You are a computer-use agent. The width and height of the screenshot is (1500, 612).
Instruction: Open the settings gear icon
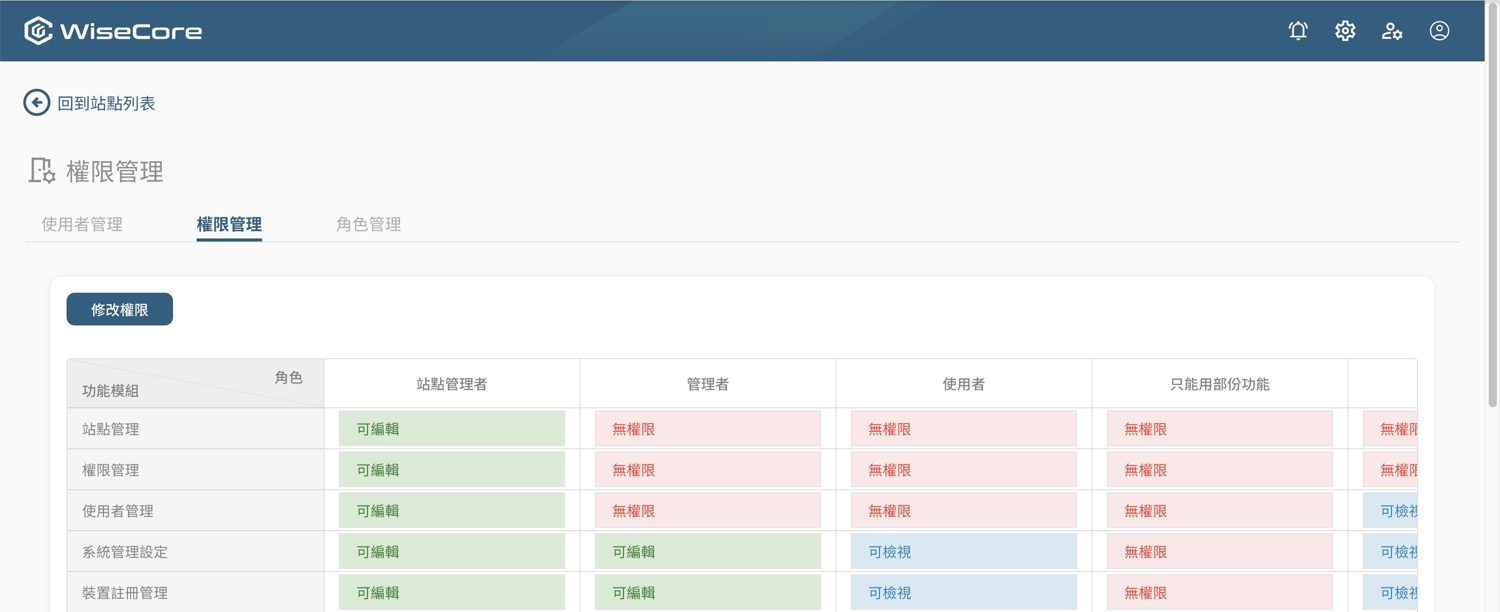tap(1345, 31)
